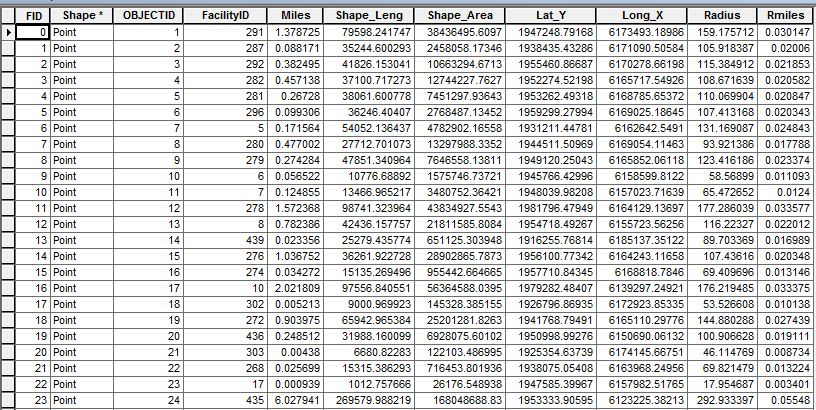Click Lat_Y cell 1953262.49318
This screenshot has height=410, width=816.
tap(551, 96)
